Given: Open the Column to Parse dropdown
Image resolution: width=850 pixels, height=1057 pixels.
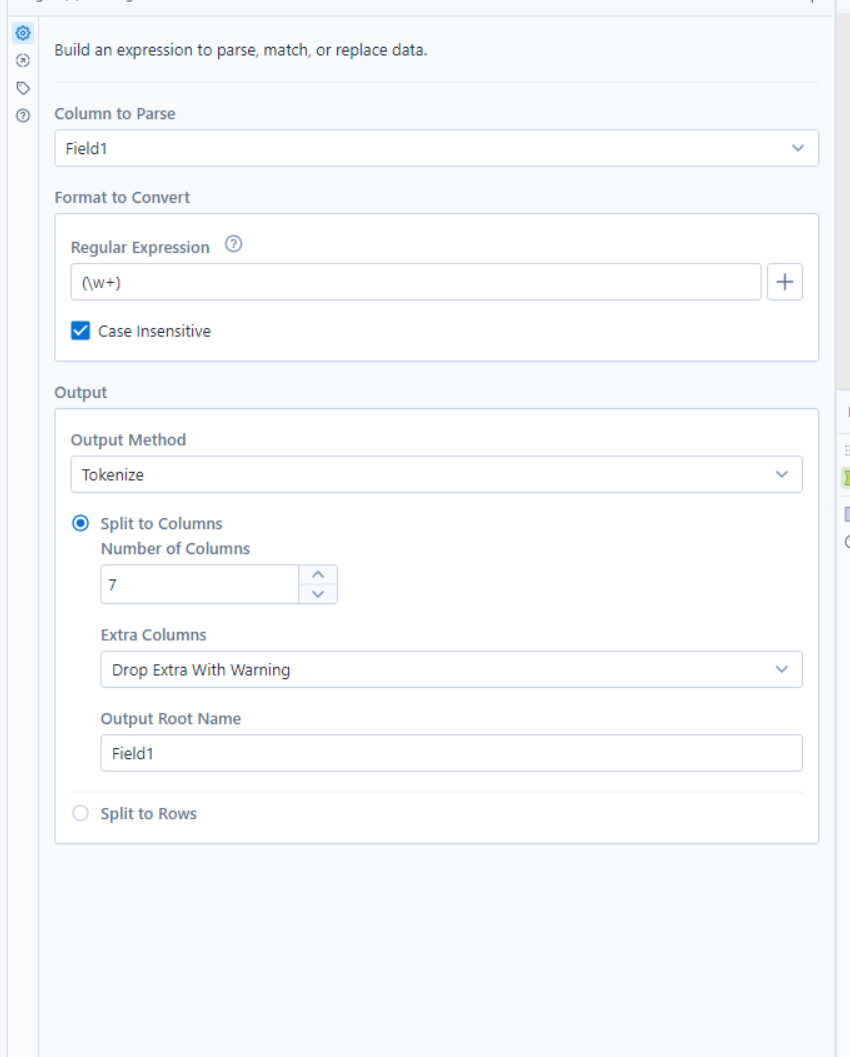Looking at the screenshot, I should coord(437,147).
